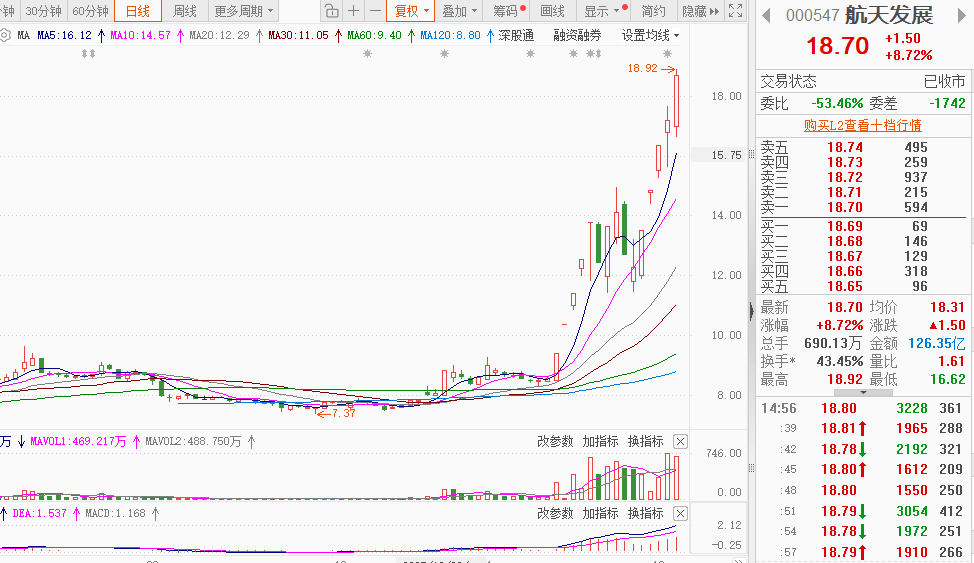974x563 pixels.
Task: Click the MA120:8.80 indicator label
Action: click(x=450, y=35)
